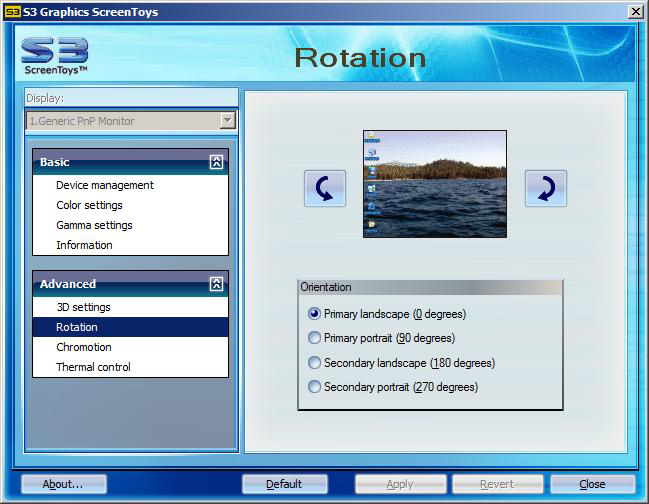Open Device management page

click(105, 185)
